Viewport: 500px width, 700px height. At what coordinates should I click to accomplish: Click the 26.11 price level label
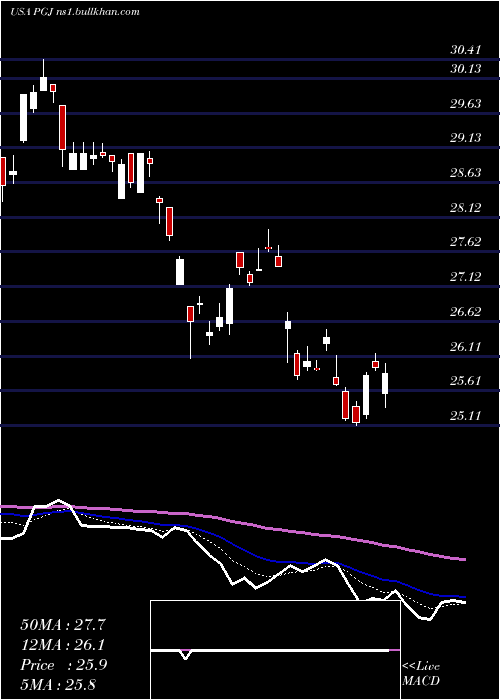point(466,346)
